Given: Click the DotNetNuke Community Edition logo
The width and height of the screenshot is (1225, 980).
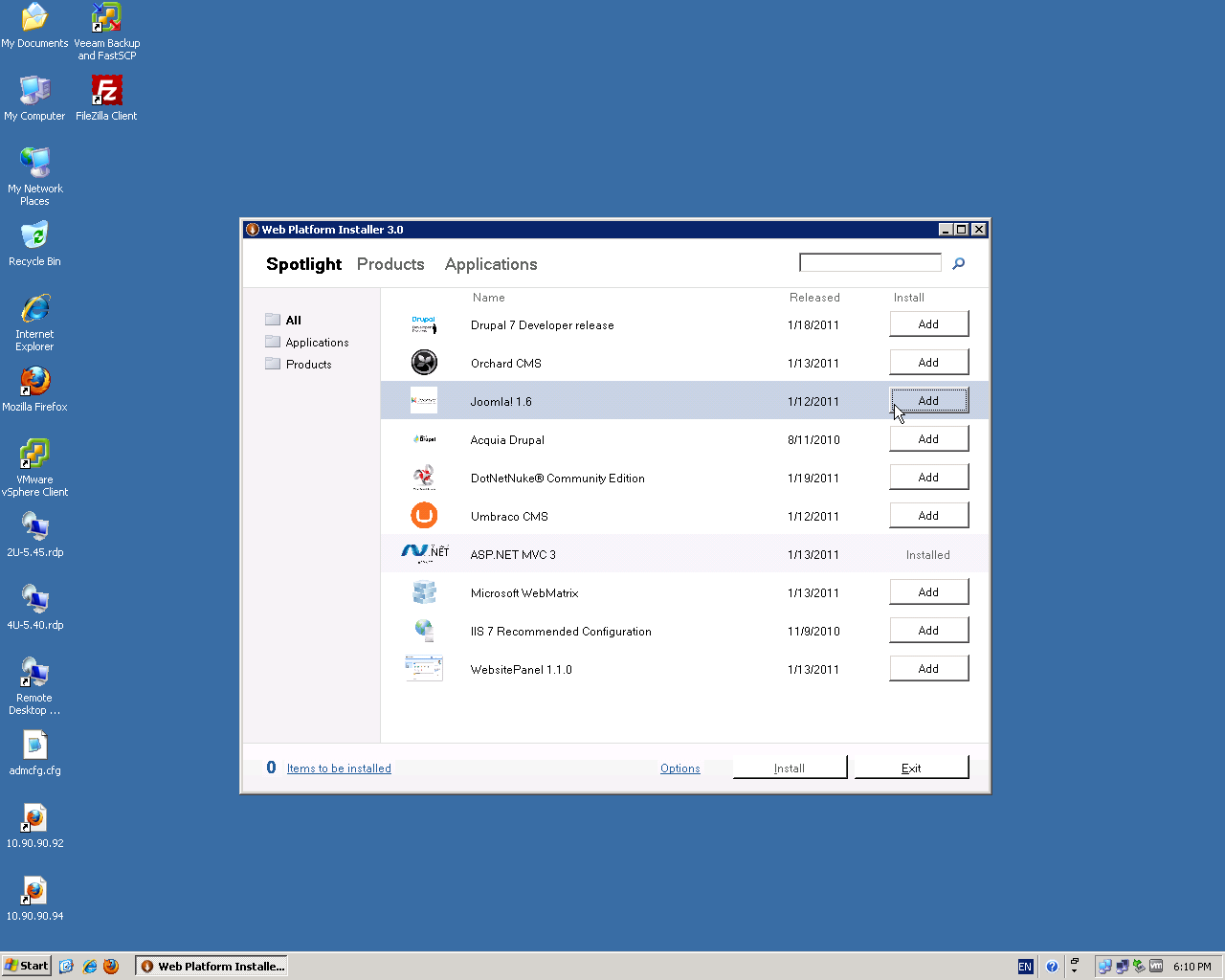Looking at the screenshot, I should [x=424, y=477].
